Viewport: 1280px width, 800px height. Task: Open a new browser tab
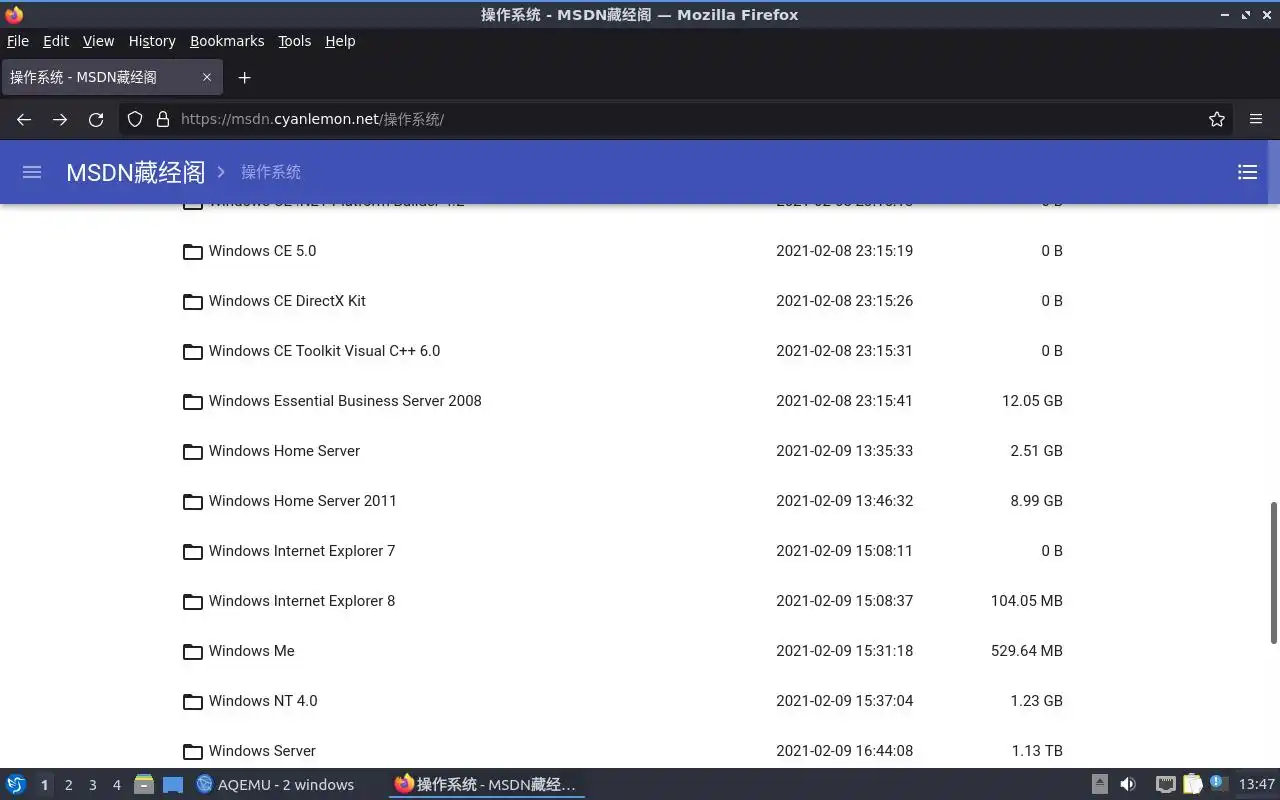click(x=244, y=77)
